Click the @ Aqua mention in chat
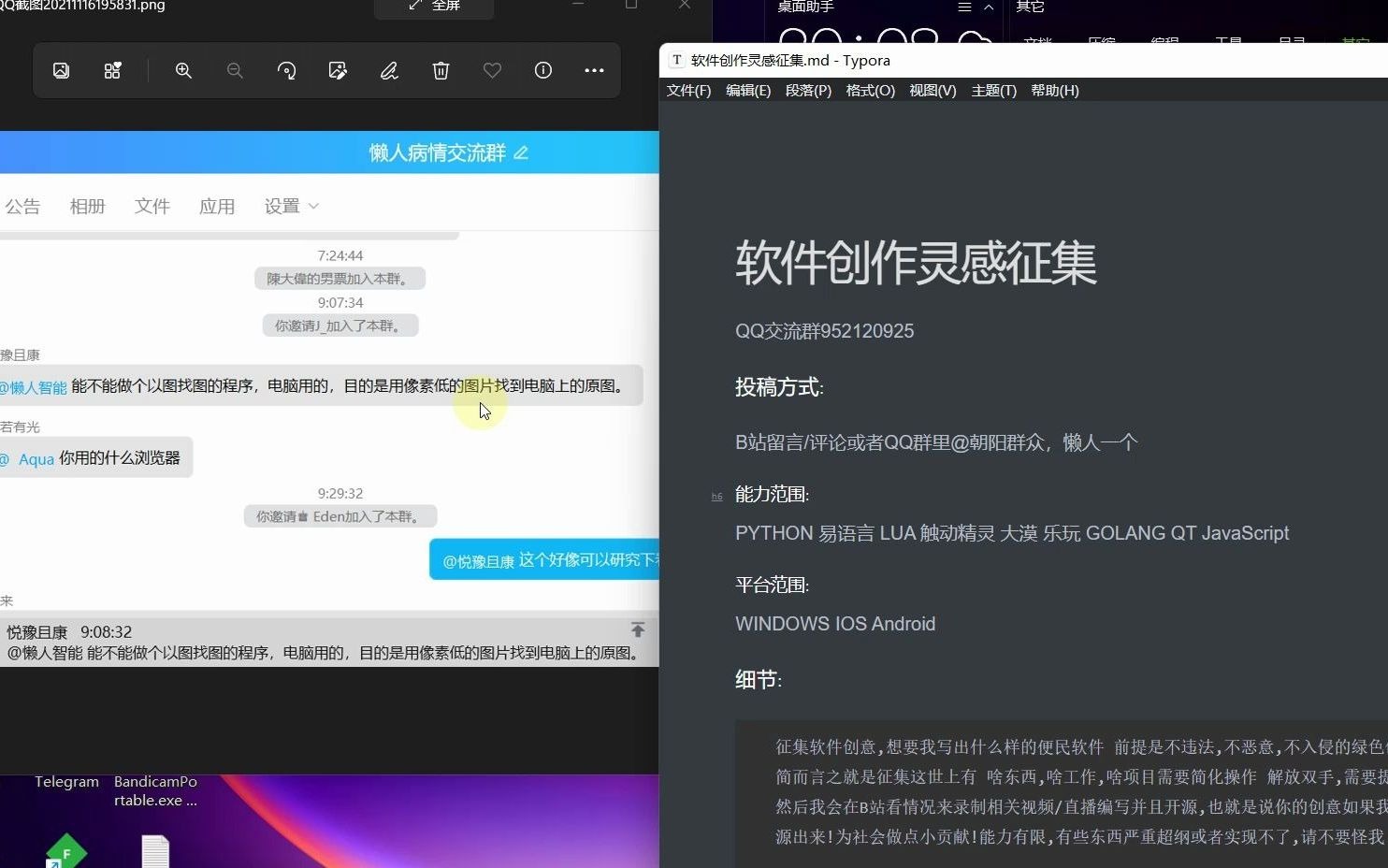 click(27, 459)
